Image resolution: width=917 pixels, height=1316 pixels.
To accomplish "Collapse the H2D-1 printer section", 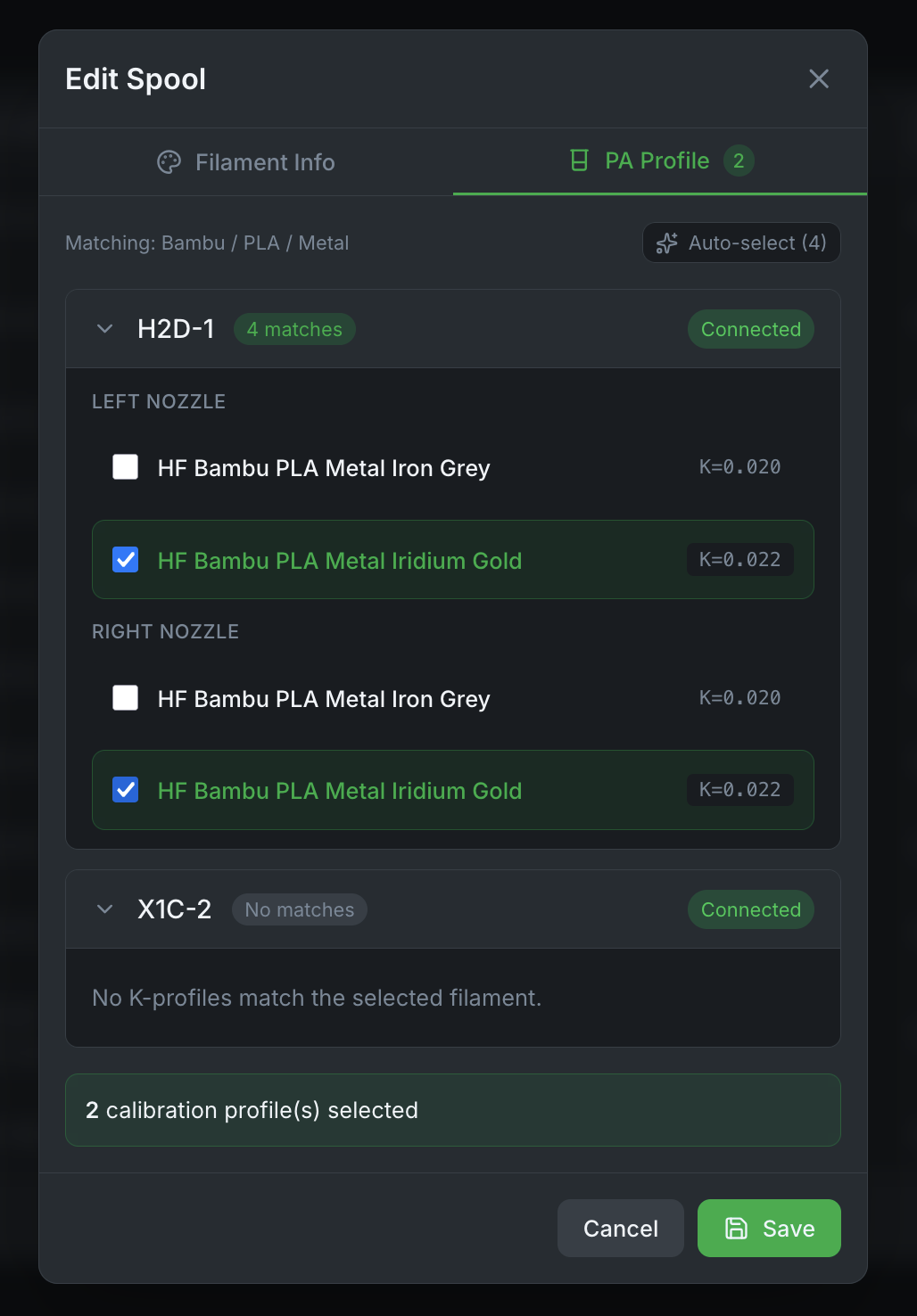I will 104,328.
